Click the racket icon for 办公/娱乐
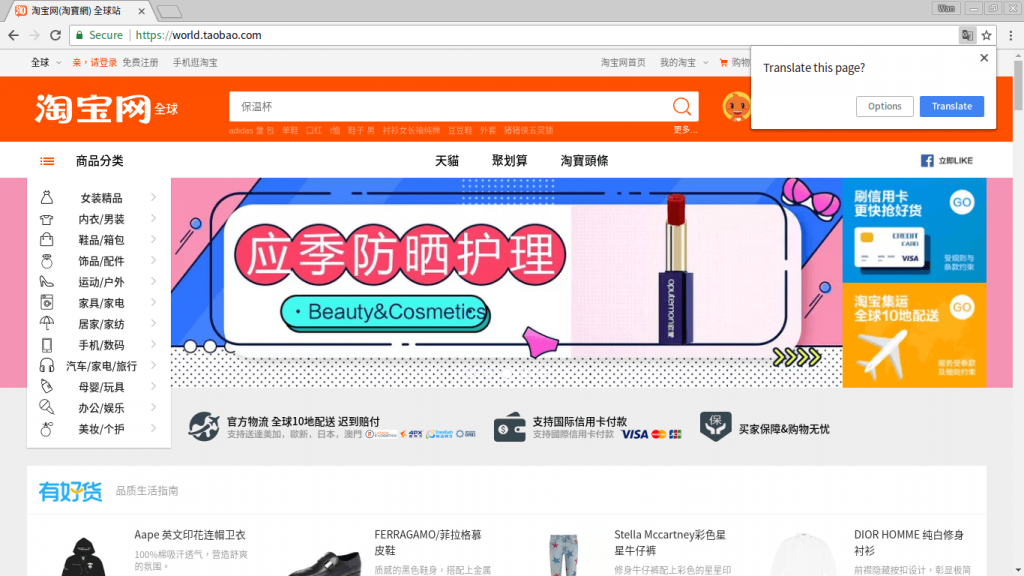This screenshot has width=1024, height=576. click(46, 408)
